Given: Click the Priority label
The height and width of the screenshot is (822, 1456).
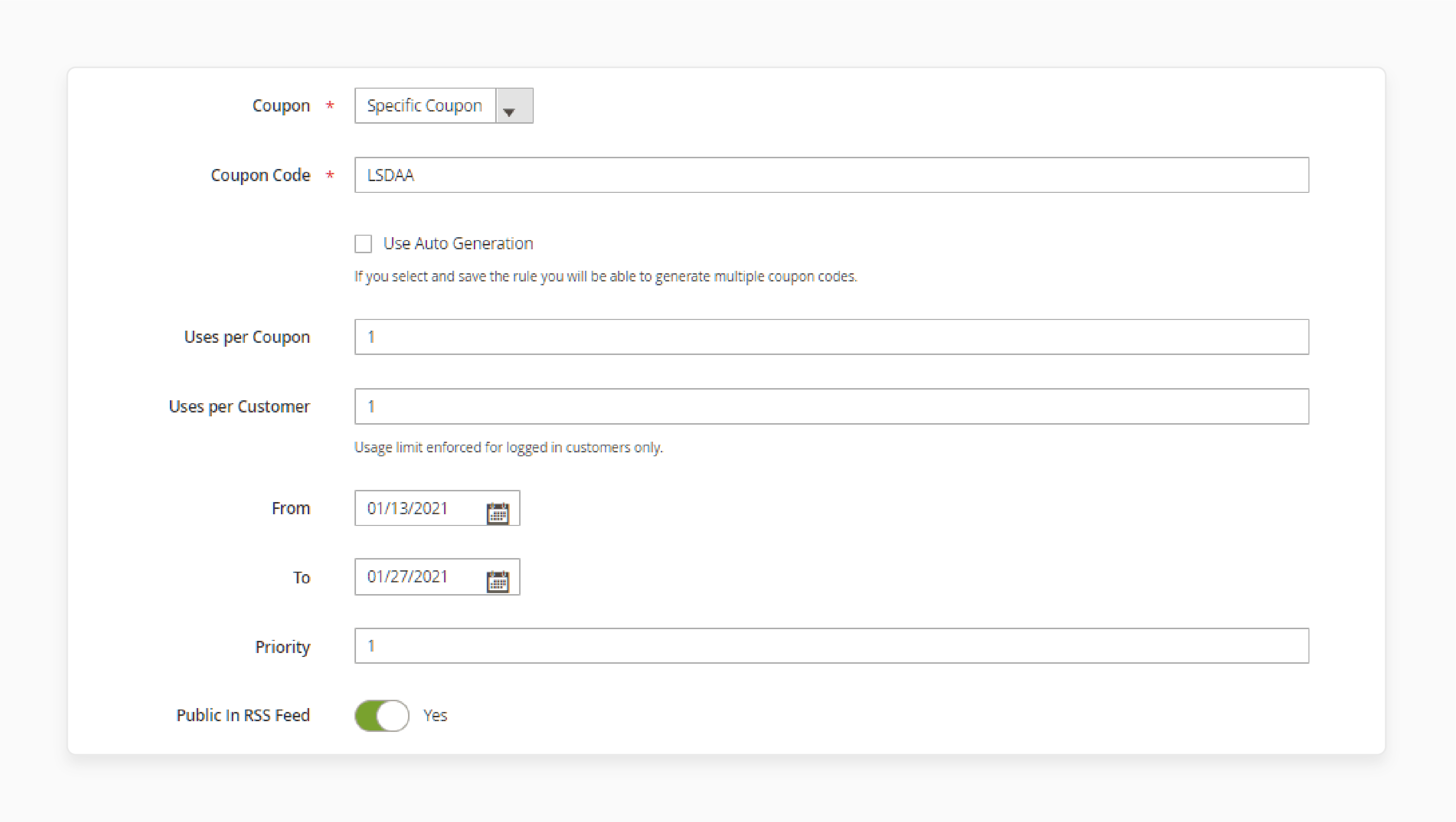Looking at the screenshot, I should point(282,647).
